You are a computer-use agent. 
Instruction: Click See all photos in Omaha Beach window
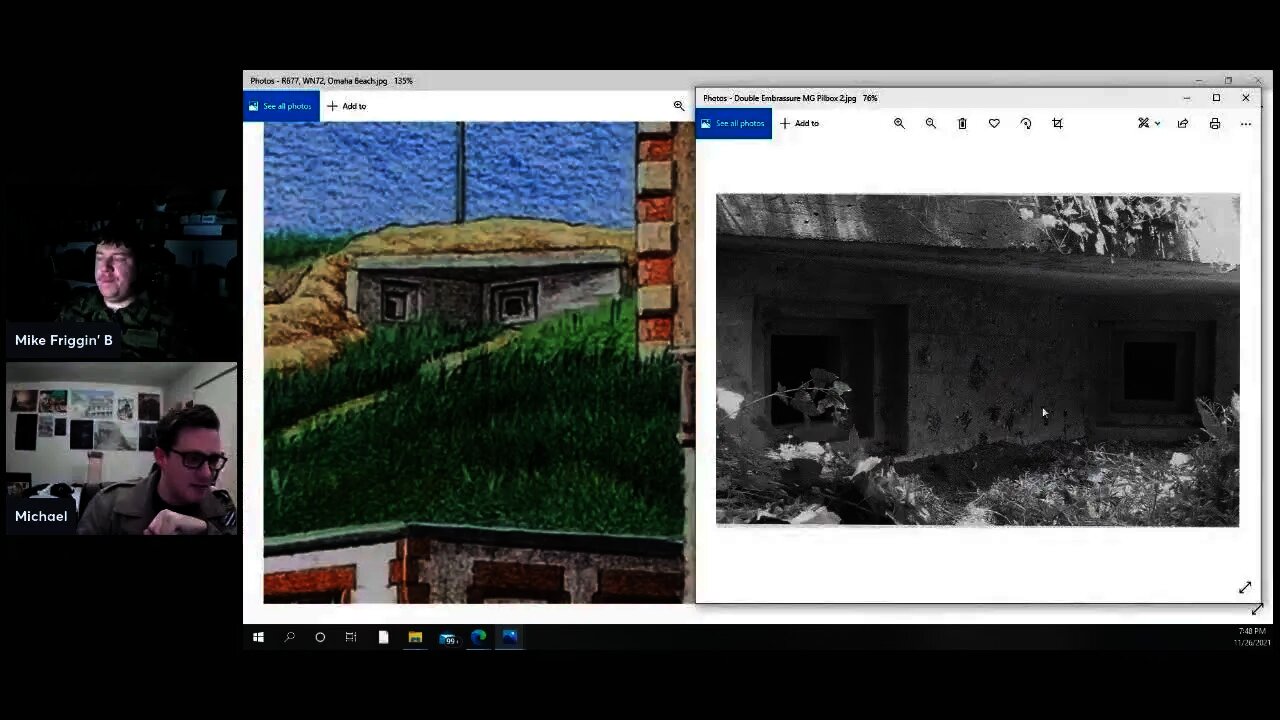click(281, 106)
